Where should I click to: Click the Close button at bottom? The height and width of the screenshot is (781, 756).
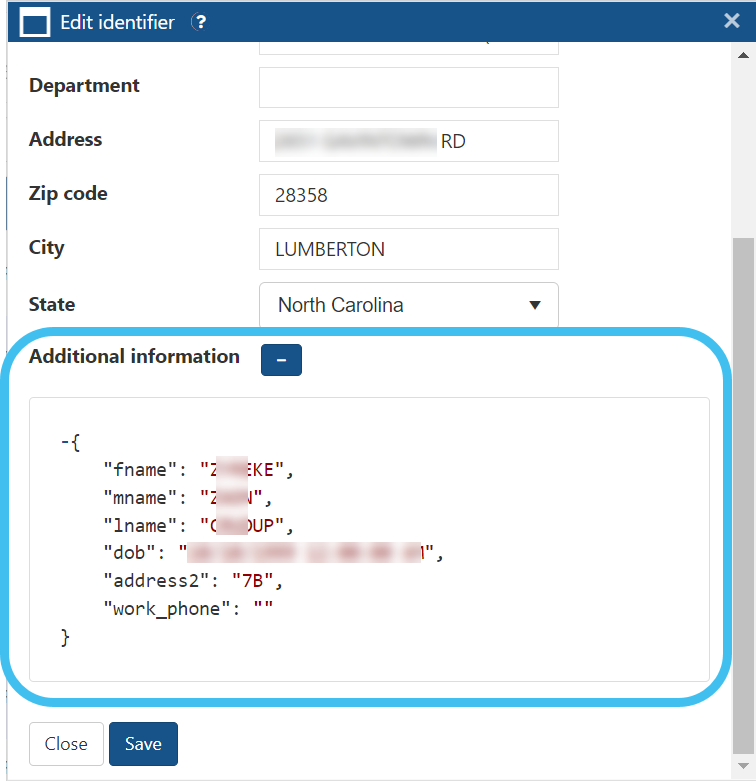(x=66, y=744)
